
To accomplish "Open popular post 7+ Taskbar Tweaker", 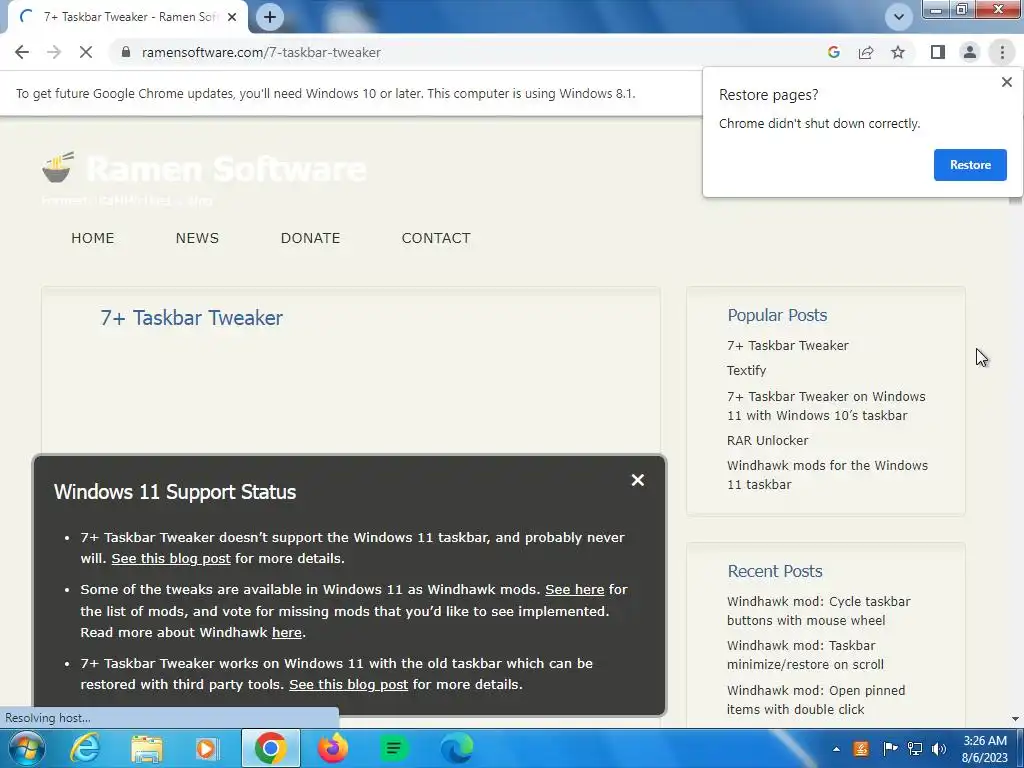I will point(788,345).
